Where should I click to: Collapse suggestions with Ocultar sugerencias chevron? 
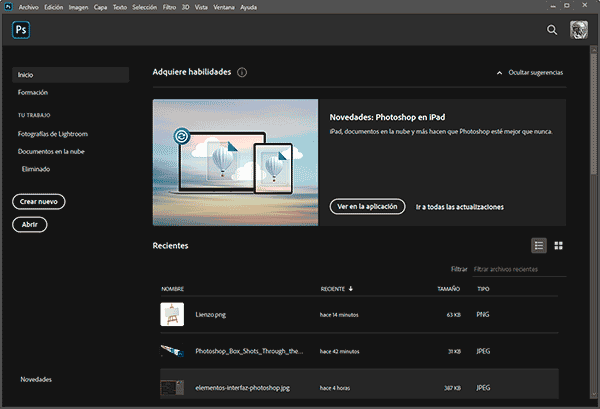[499, 73]
